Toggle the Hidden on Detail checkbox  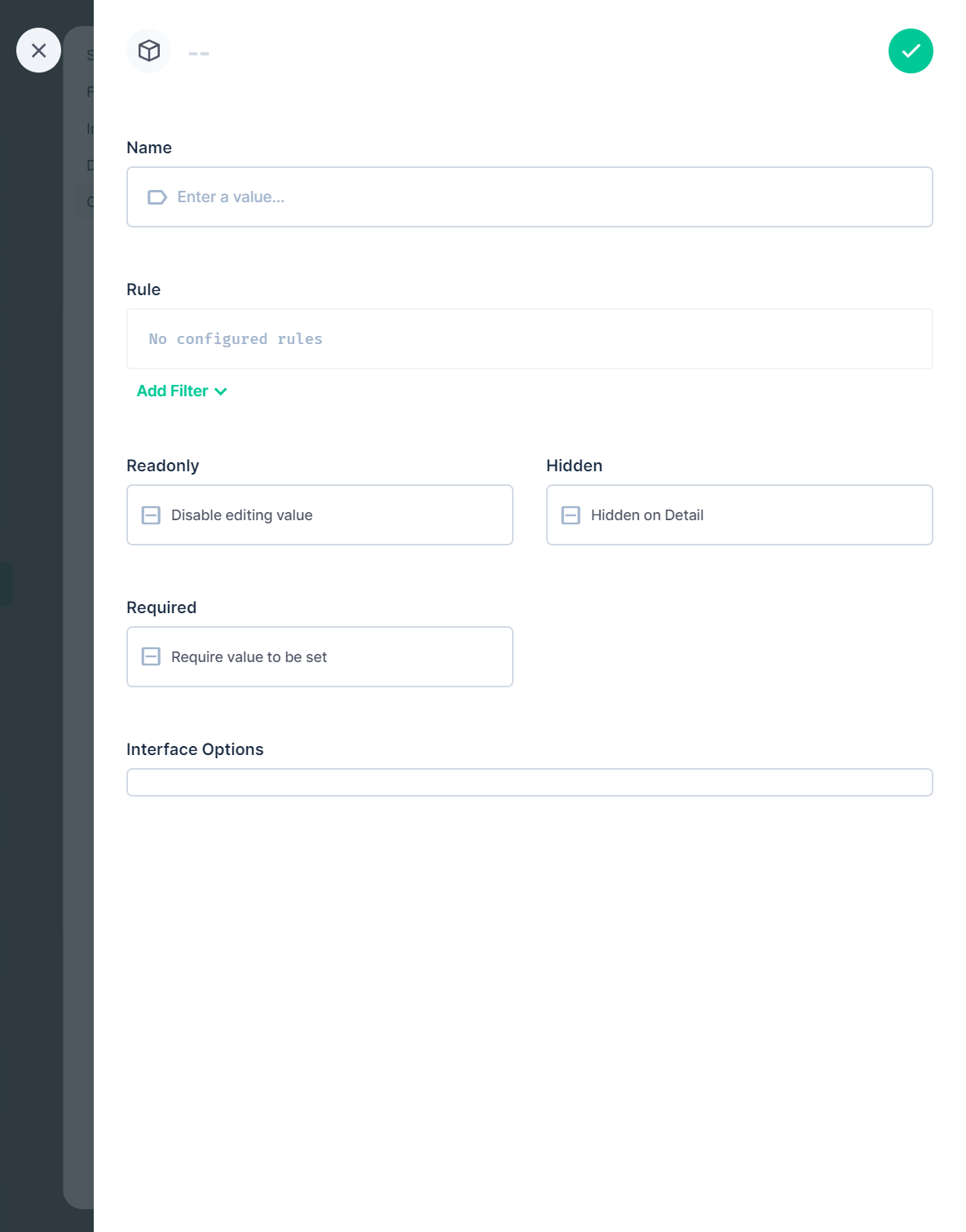(x=571, y=515)
